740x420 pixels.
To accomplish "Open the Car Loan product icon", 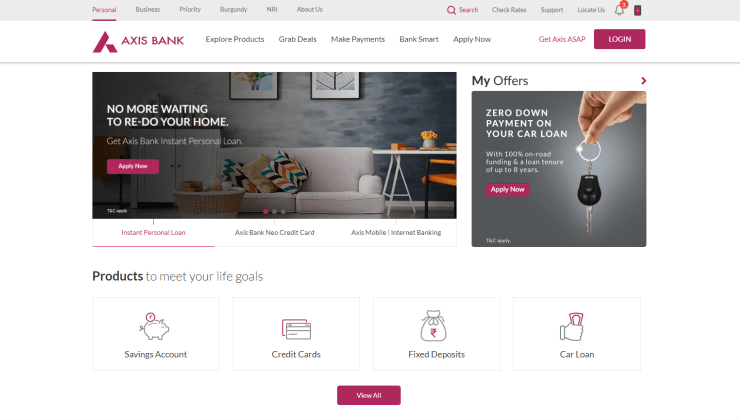I will click(572, 327).
